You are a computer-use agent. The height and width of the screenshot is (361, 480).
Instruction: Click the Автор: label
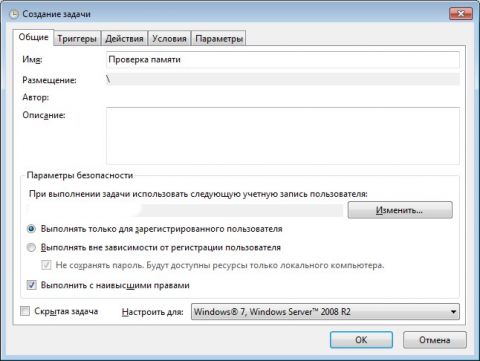pyautogui.click(x=36, y=97)
